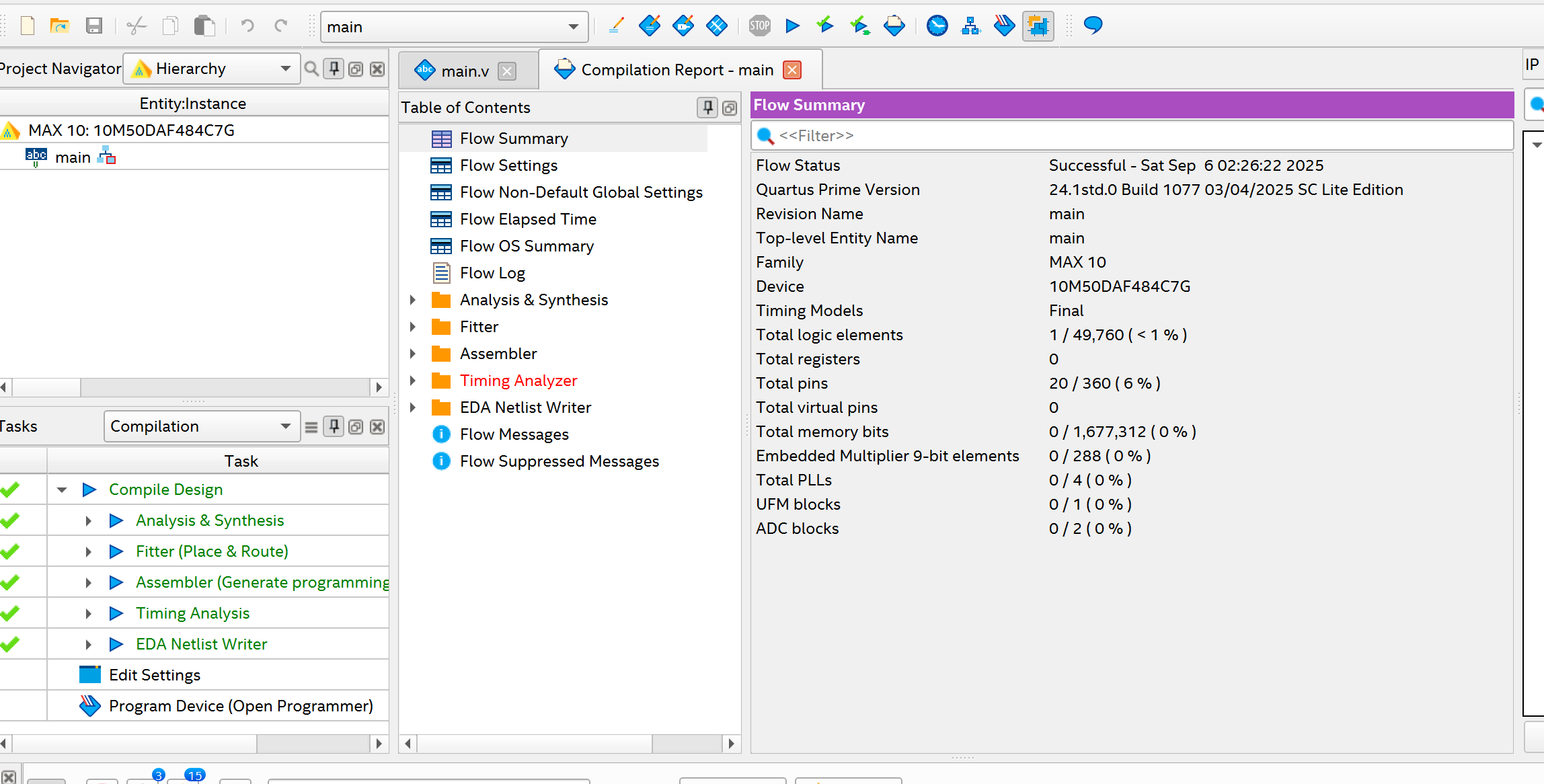Click the Undo arrow icon
The height and width of the screenshot is (784, 1544).
coord(247,26)
